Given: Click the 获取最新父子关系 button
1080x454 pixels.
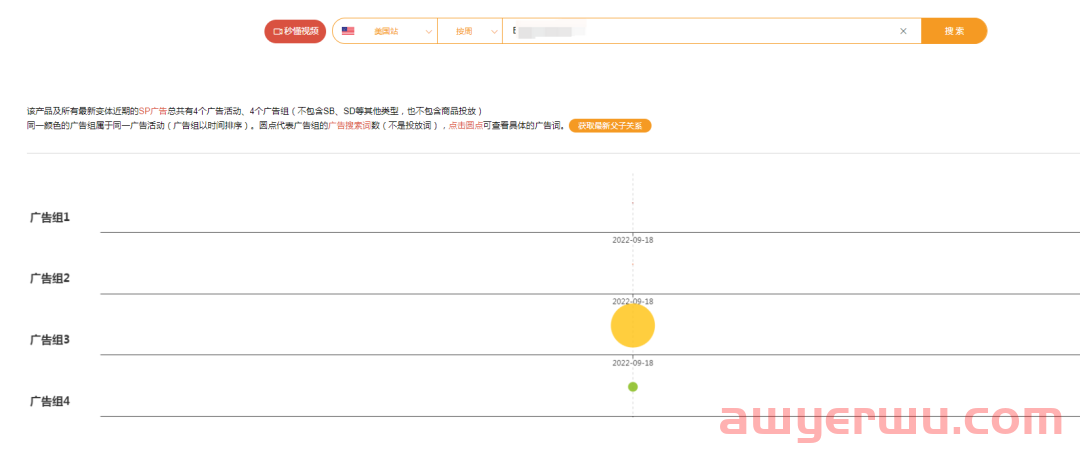Looking at the screenshot, I should click(x=610, y=126).
